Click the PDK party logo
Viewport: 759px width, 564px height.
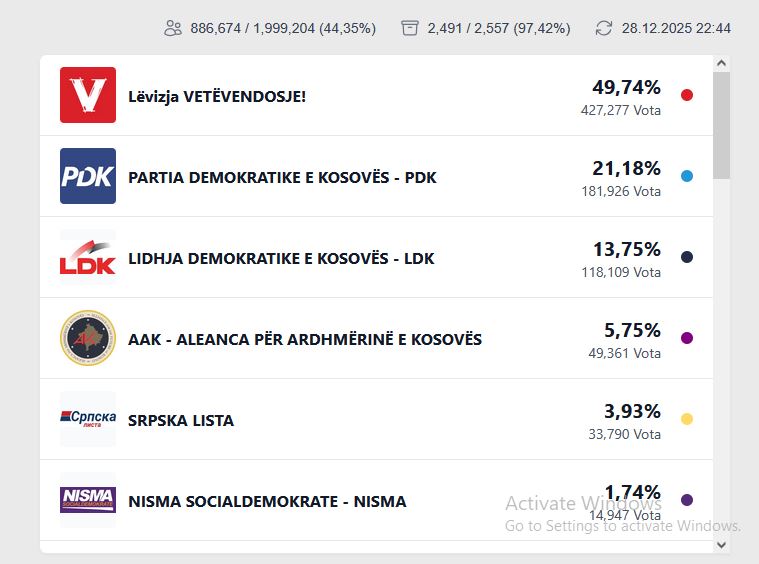[88, 176]
